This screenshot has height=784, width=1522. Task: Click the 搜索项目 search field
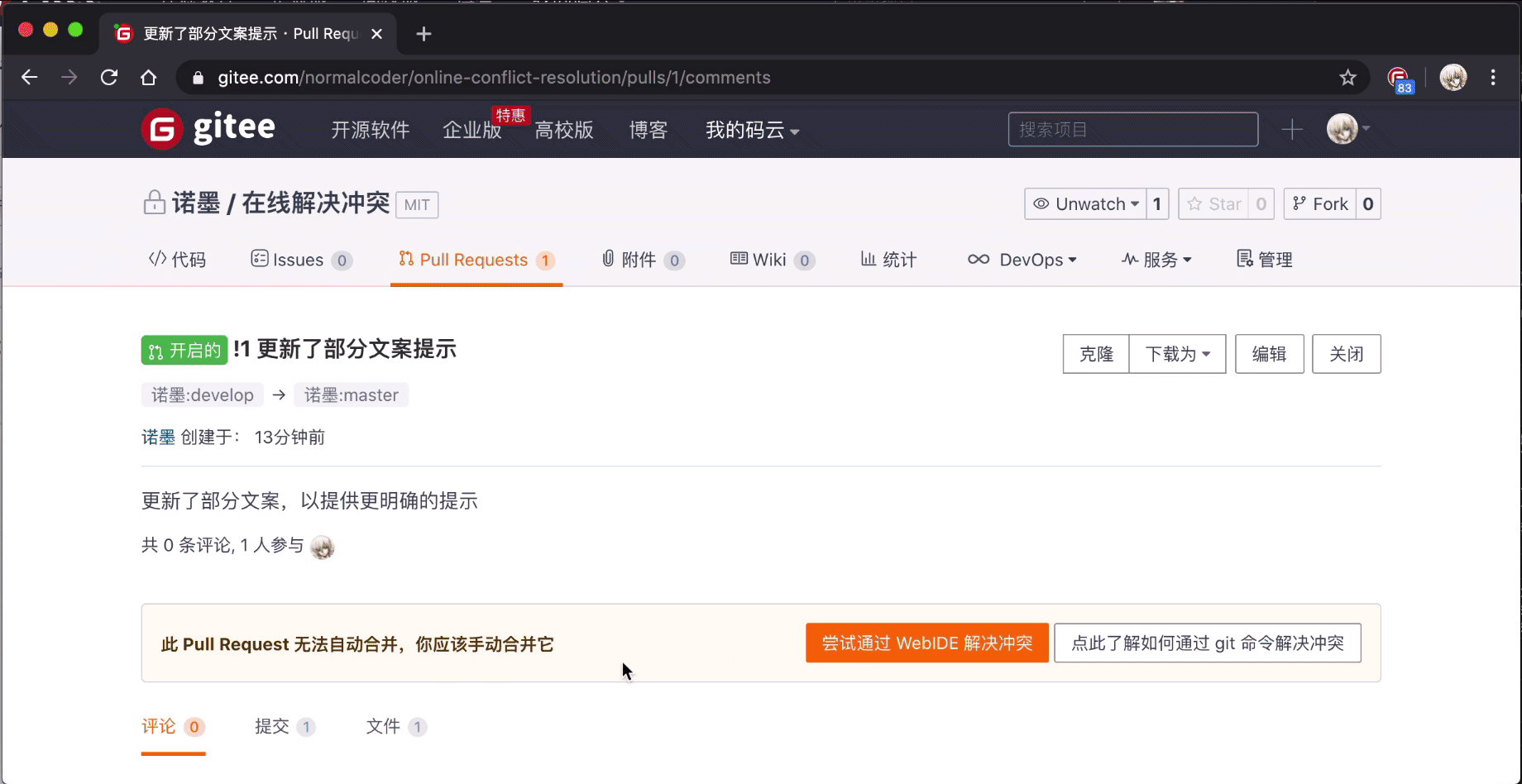coord(1132,129)
